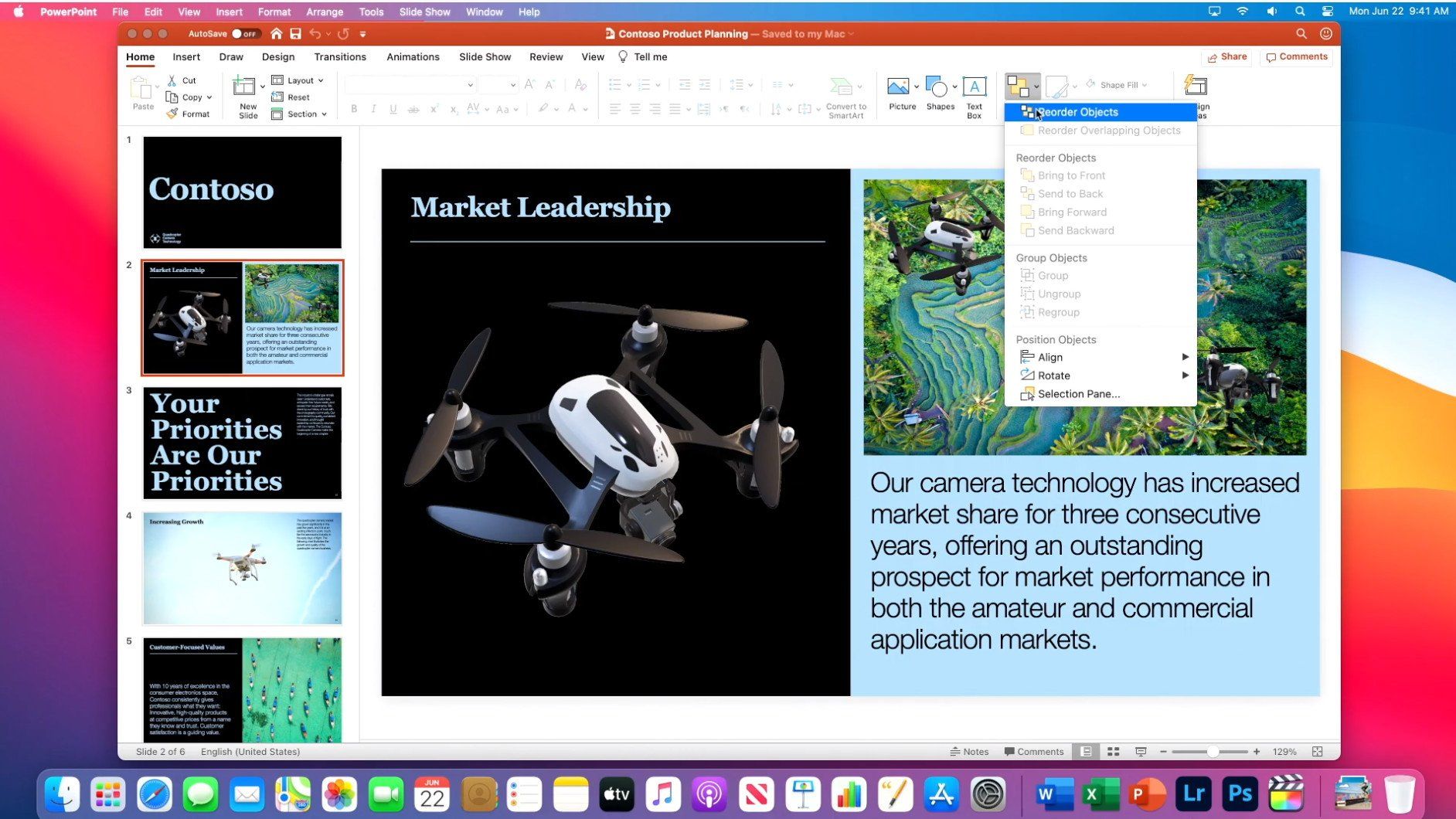Click the Cut icon
This screenshot has width=1456, height=819.
click(173, 80)
